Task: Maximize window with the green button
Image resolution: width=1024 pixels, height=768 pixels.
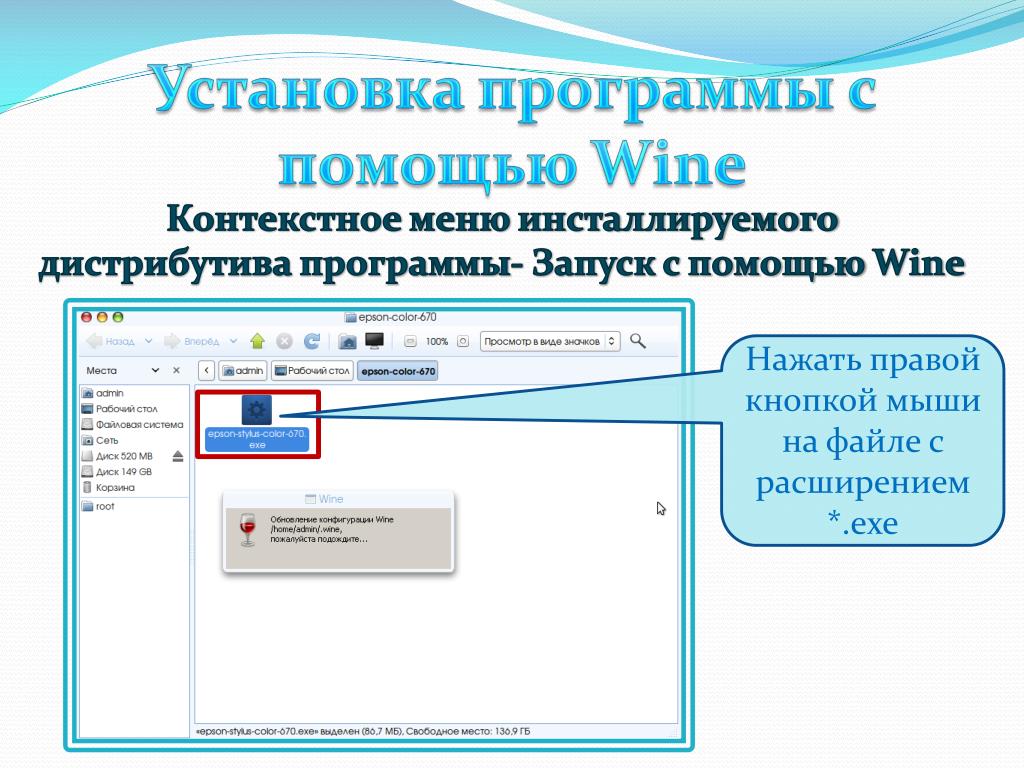Action: [118, 317]
